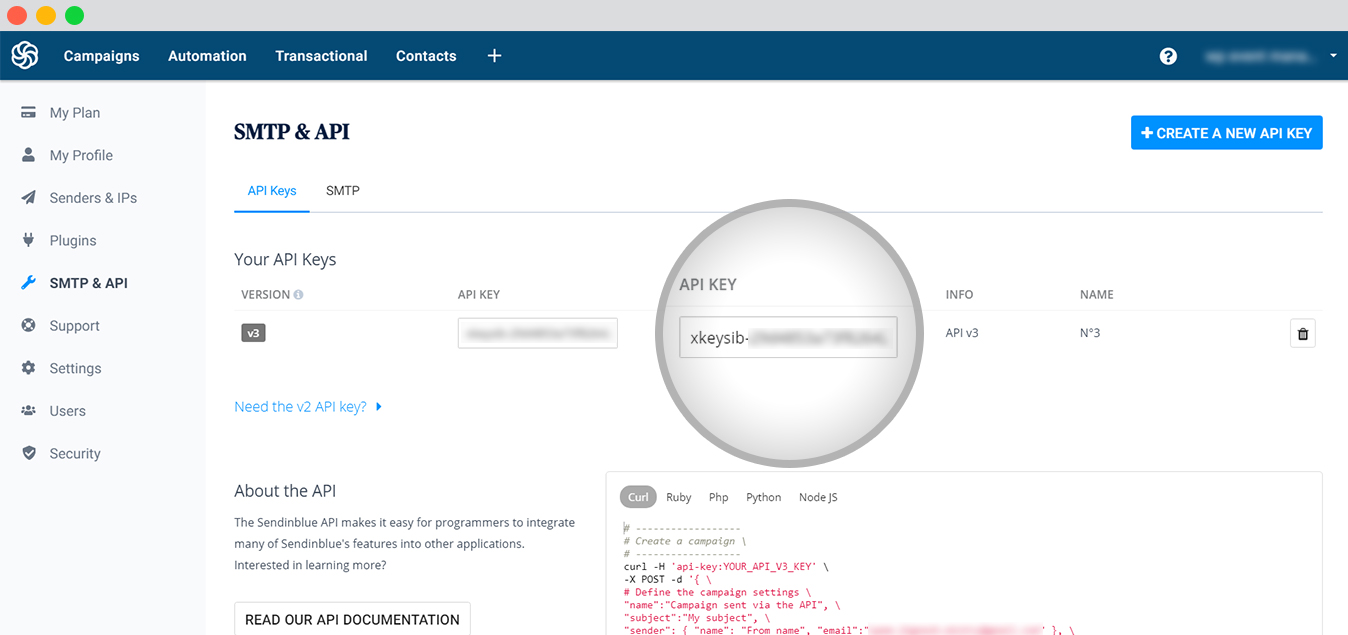The image size is (1348, 635).
Task: Click the Security shield icon
Action: pos(29,453)
